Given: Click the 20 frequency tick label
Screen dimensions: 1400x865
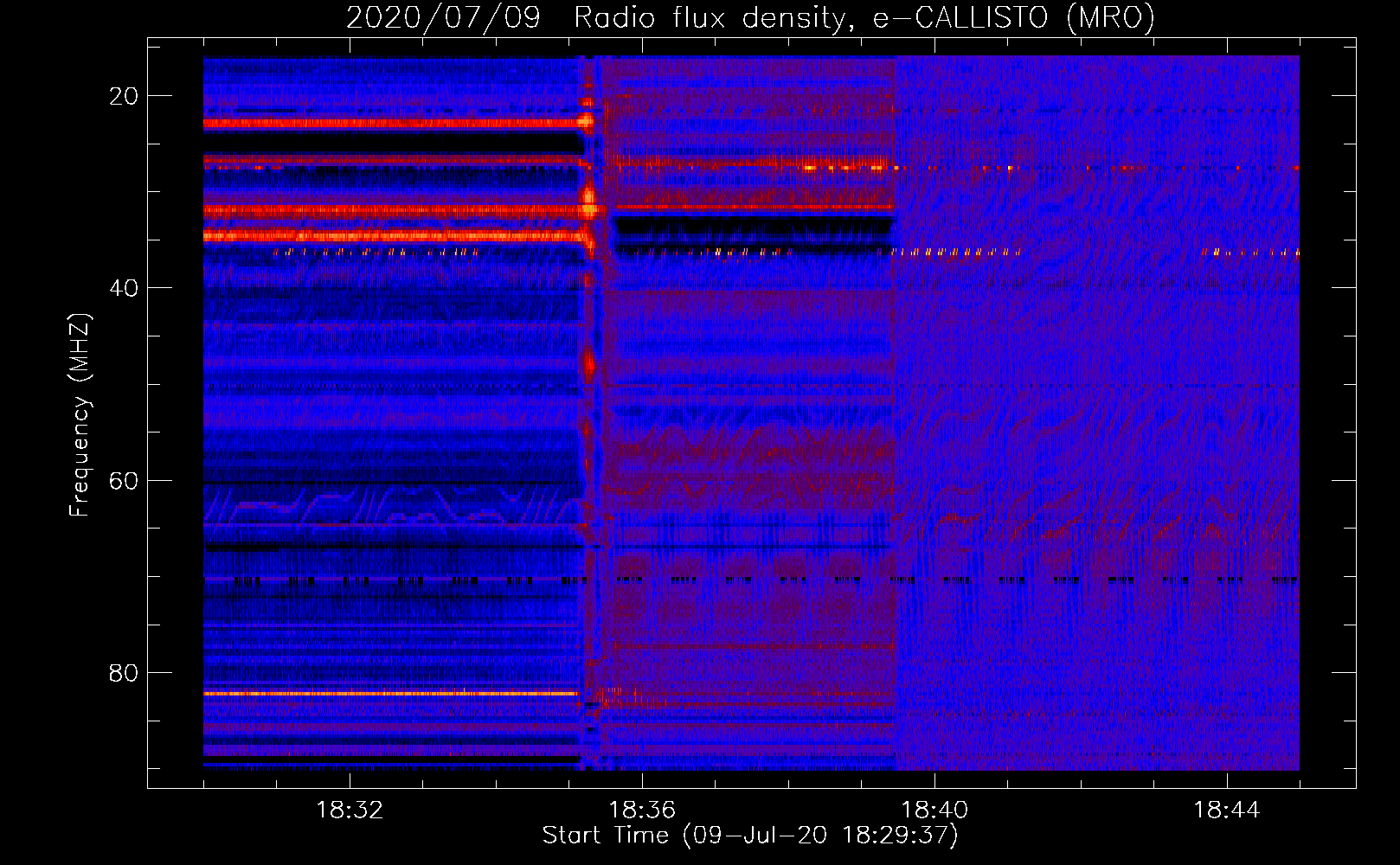Looking at the screenshot, I should tap(124, 96).
